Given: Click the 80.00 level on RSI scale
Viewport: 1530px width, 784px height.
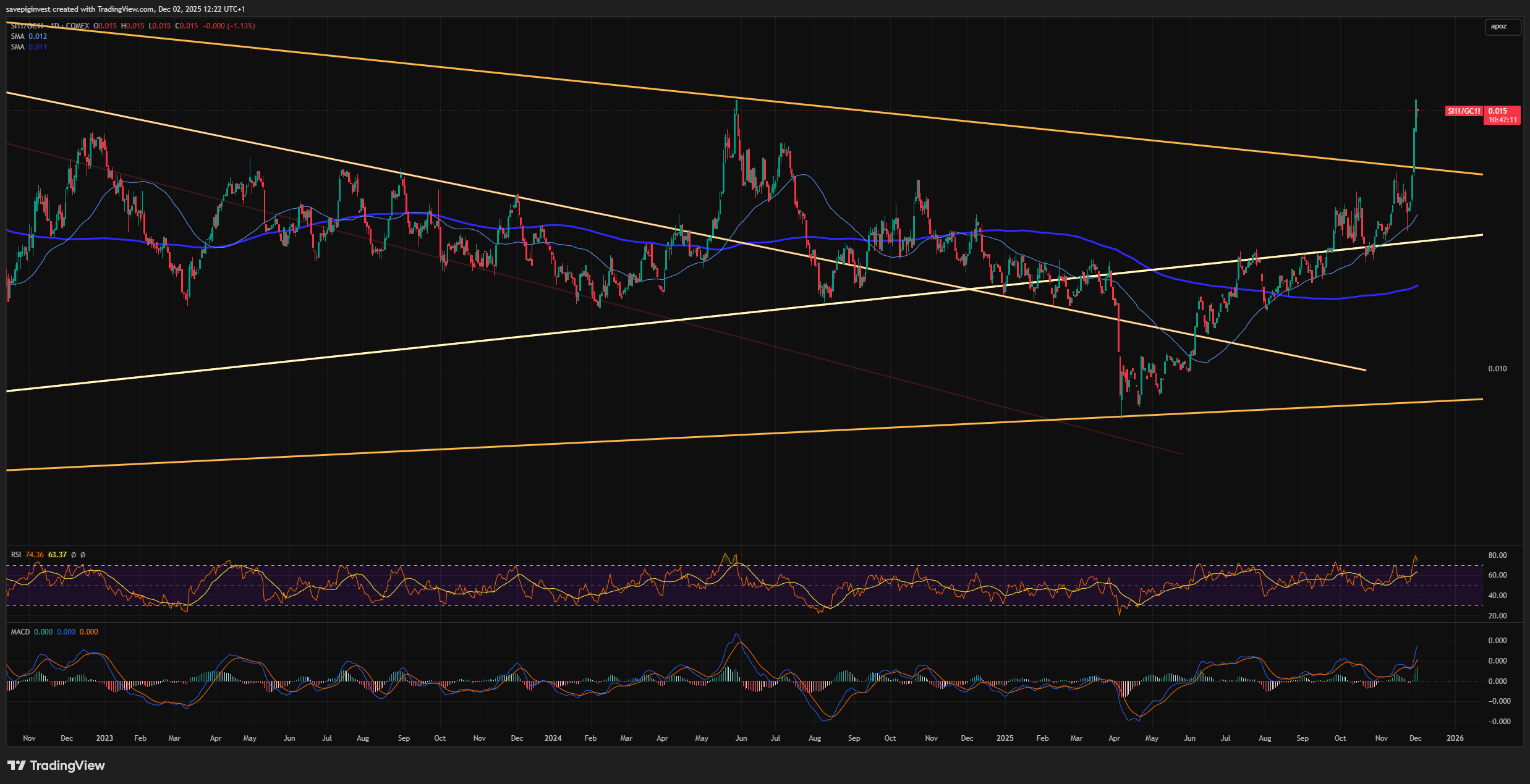Looking at the screenshot, I should tap(1497, 555).
